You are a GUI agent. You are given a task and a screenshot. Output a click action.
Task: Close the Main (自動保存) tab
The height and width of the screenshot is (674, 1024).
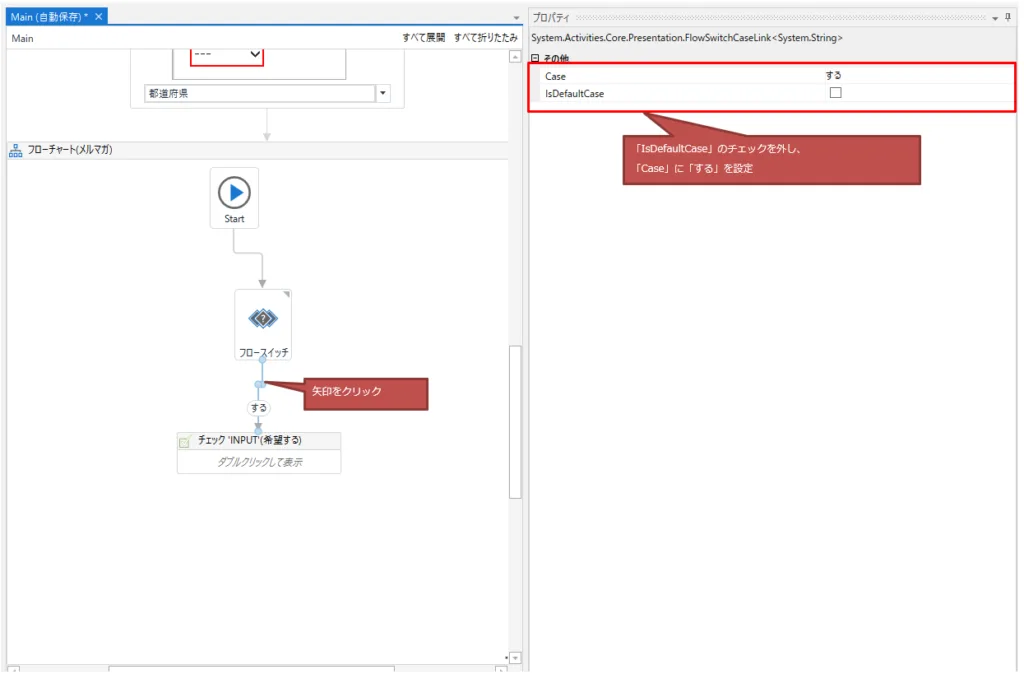click(99, 17)
